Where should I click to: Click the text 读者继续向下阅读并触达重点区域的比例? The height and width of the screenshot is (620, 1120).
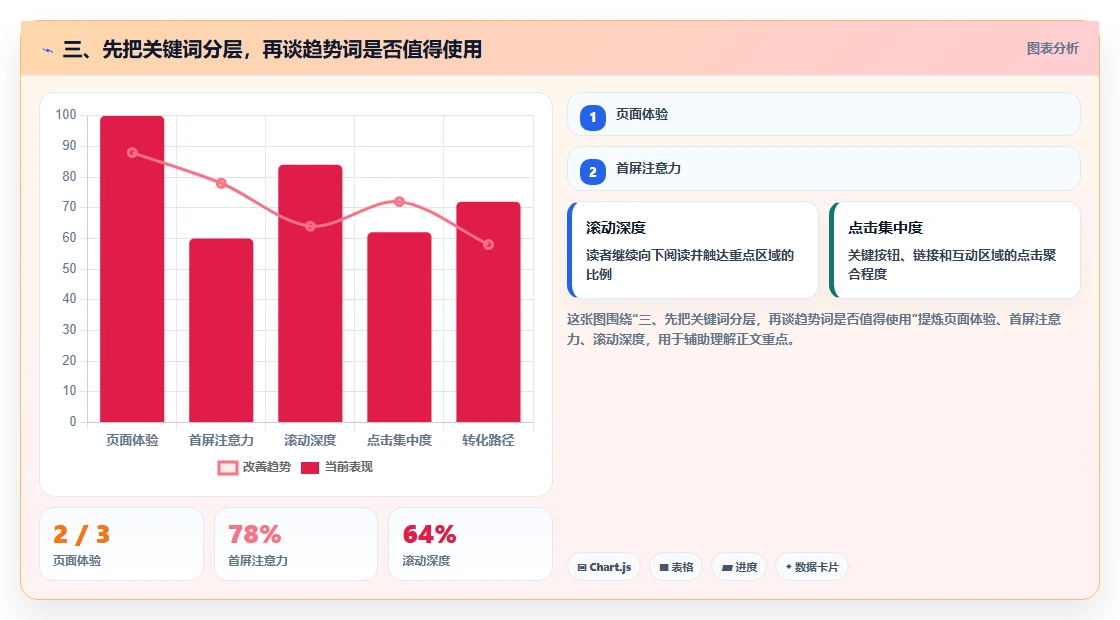(x=690, y=265)
